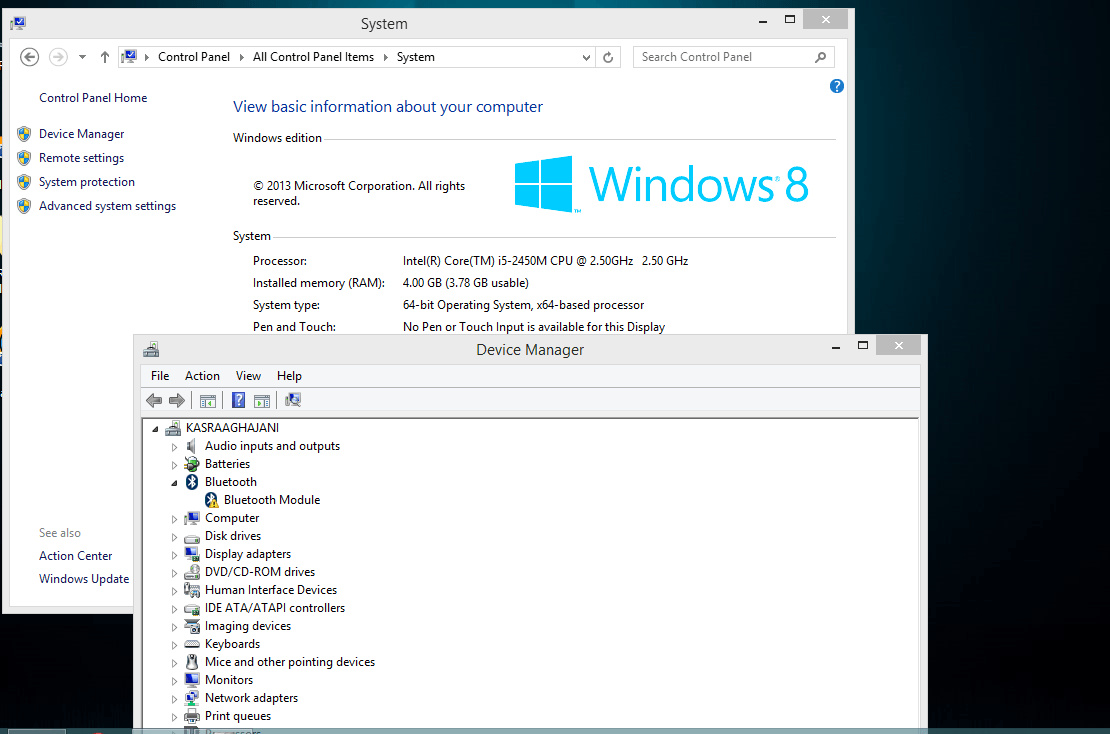Click Show/Hide console tree toolbar icon

pyautogui.click(x=207, y=401)
